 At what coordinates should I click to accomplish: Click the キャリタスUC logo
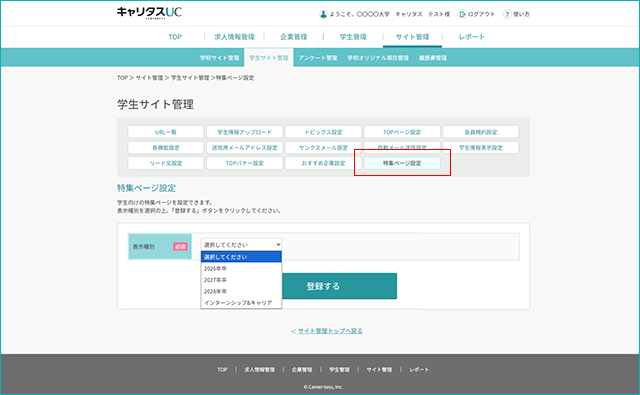149,13
